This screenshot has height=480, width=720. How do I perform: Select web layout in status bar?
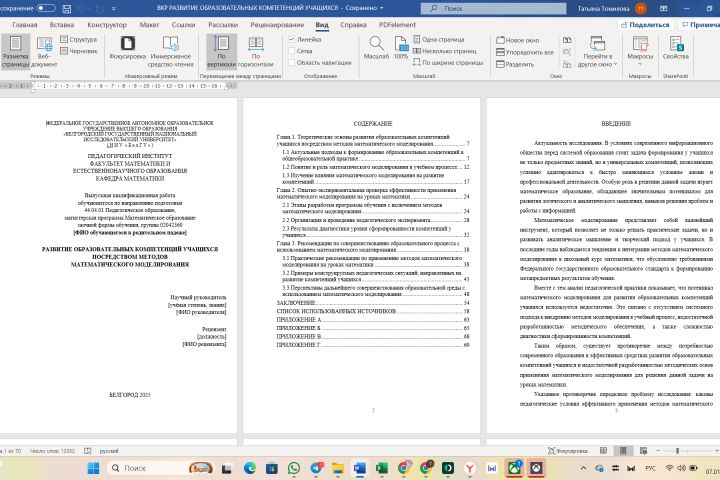pyautogui.click(x=643, y=451)
